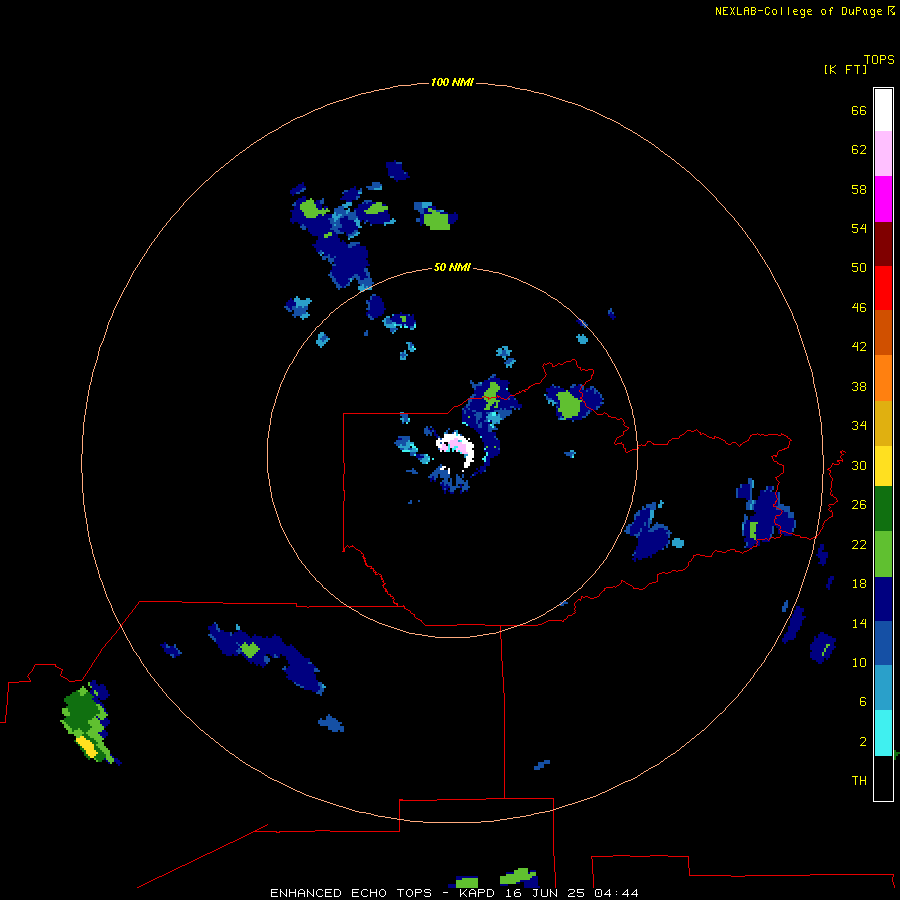The width and height of the screenshot is (900, 900).
Task: Click the ENHANCED ECHO TOPS KAPD caption
Action: point(454,893)
